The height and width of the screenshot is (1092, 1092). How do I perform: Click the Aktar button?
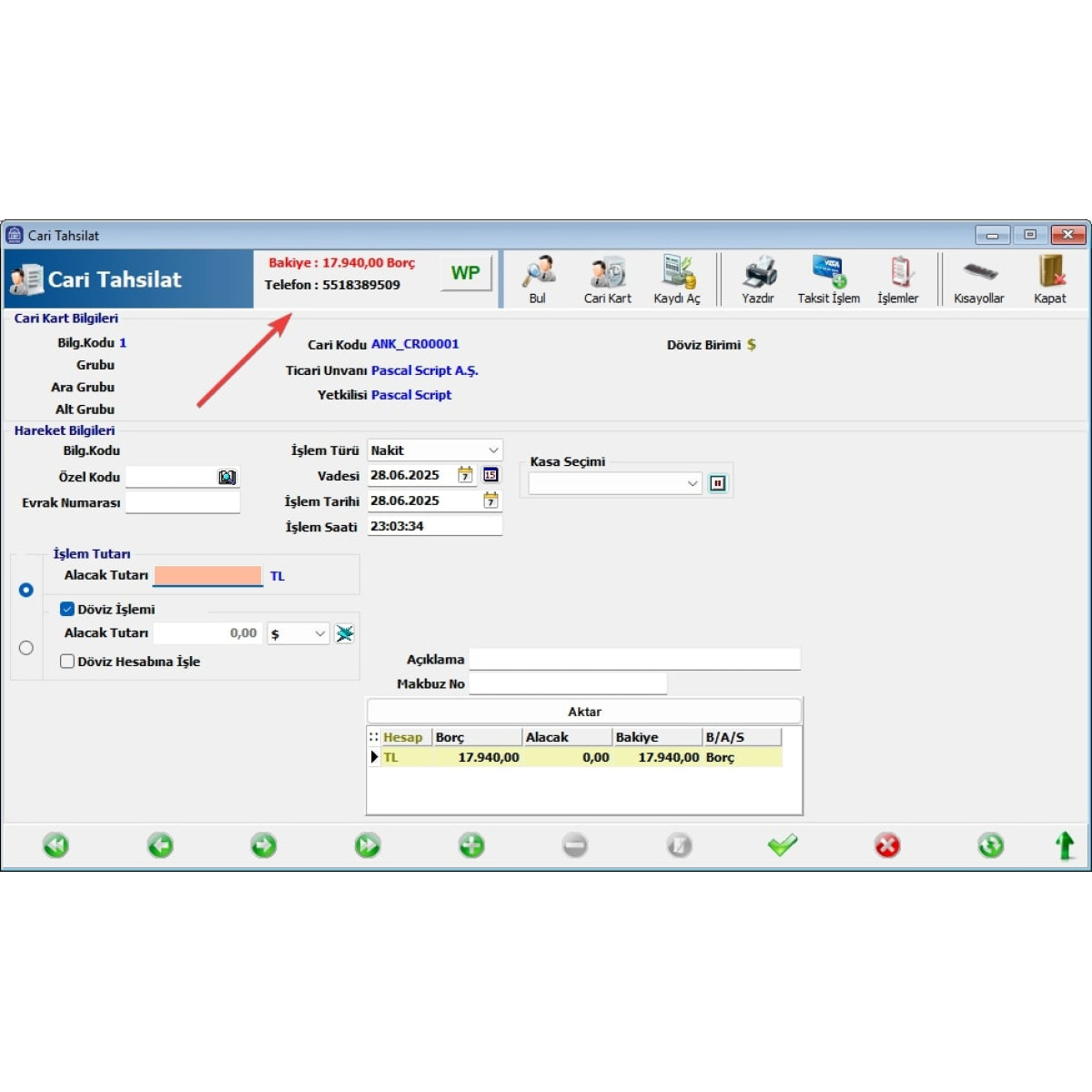(584, 712)
